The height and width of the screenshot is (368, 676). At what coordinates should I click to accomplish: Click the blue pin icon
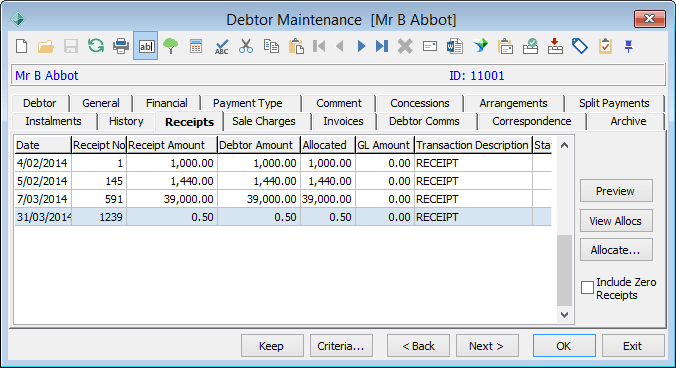pyautogui.click(x=629, y=46)
